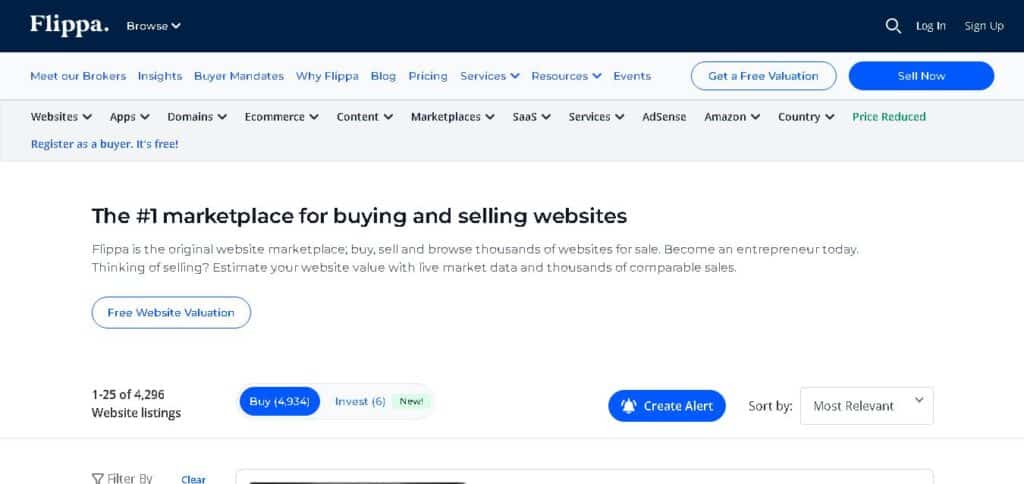This screenshot has height=484, width=1024.
Task: Open the Why Flippa page
Action: click(x=327, y=76)
